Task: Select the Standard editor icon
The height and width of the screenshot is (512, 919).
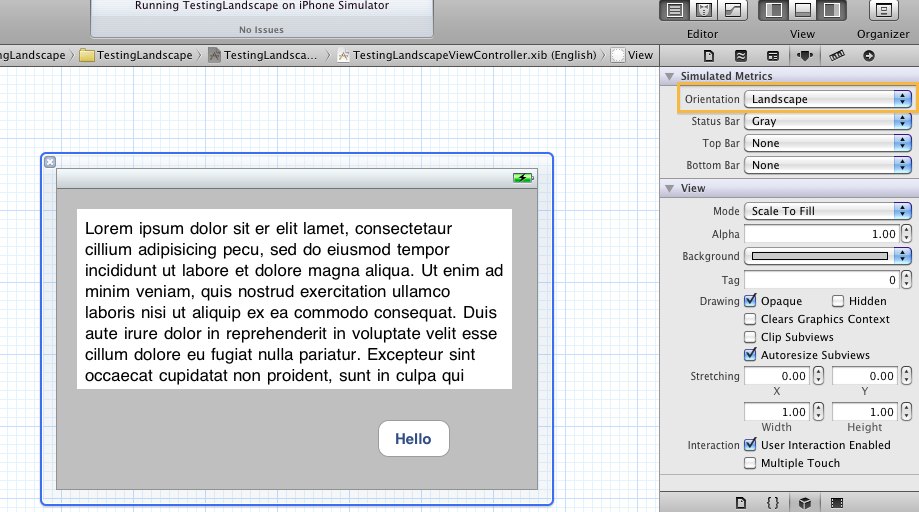Action: (x=675, y=10)
